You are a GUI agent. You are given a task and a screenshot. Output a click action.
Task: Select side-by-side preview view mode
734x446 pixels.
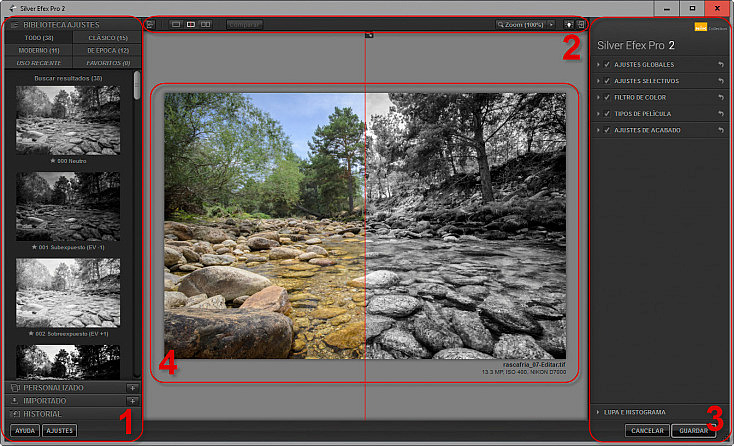[206, 24]
